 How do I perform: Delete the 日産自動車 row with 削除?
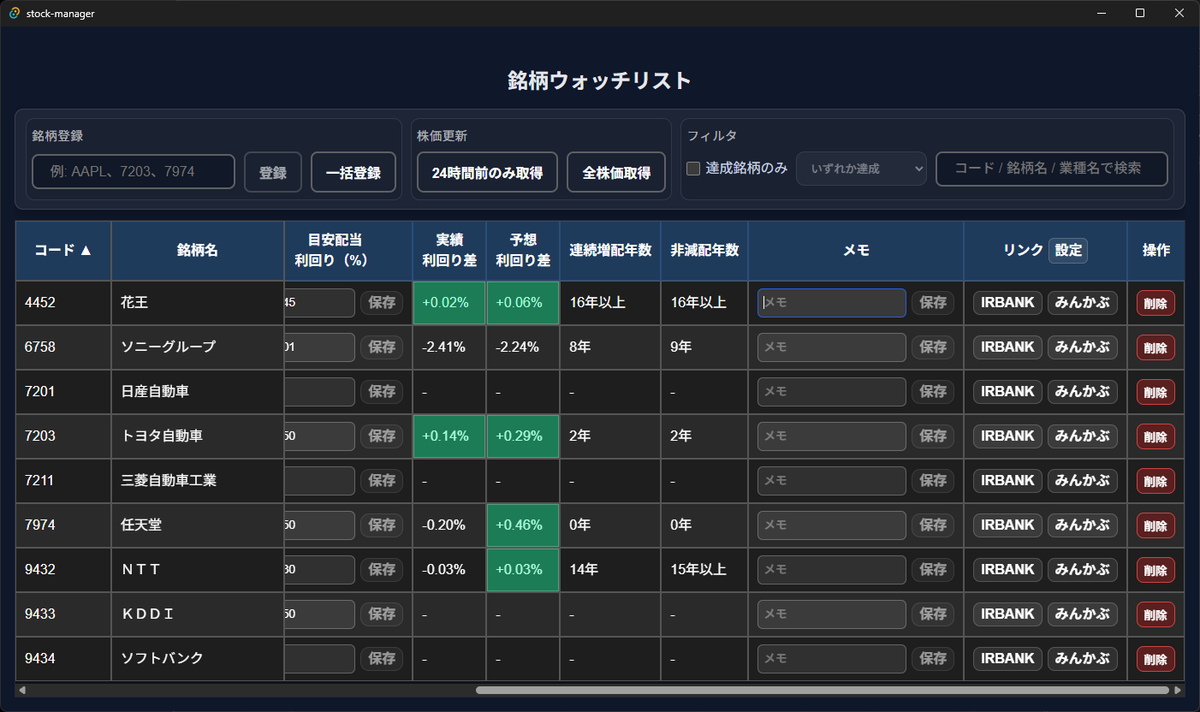coord(1155,391)
